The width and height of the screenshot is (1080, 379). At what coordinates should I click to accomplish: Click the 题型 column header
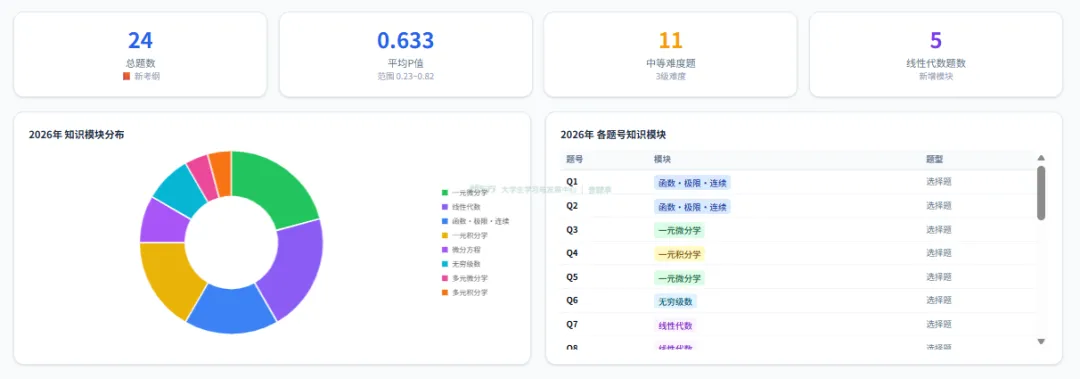(x=935, y=159)
